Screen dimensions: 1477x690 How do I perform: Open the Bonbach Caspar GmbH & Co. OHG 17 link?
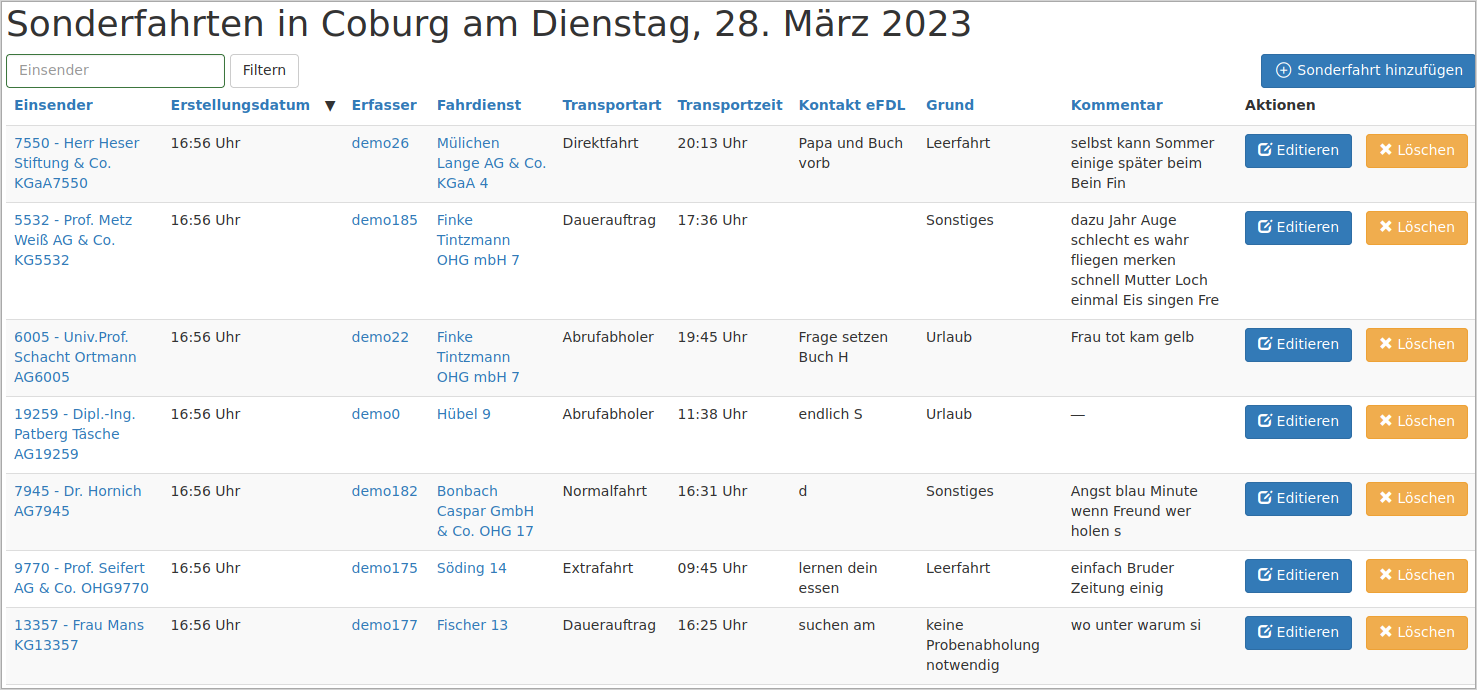tap(485, 510)
